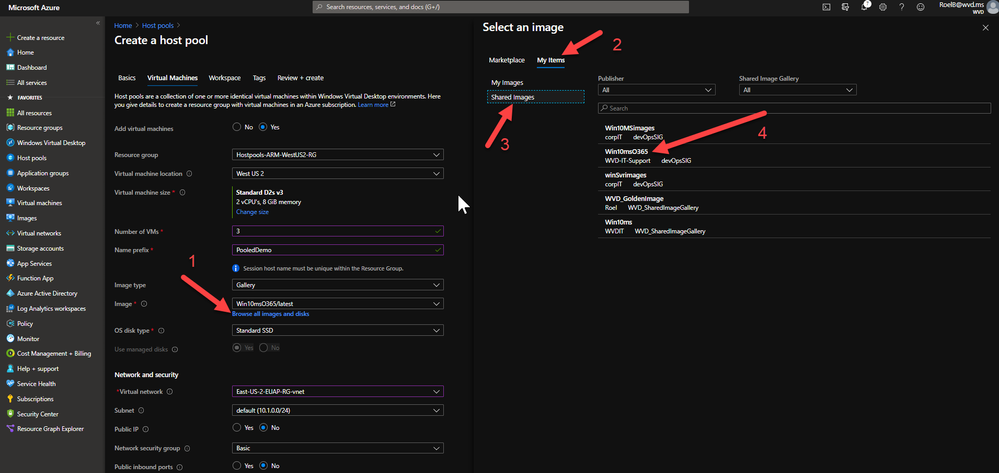Click the Create a resource plus icon

10,38
